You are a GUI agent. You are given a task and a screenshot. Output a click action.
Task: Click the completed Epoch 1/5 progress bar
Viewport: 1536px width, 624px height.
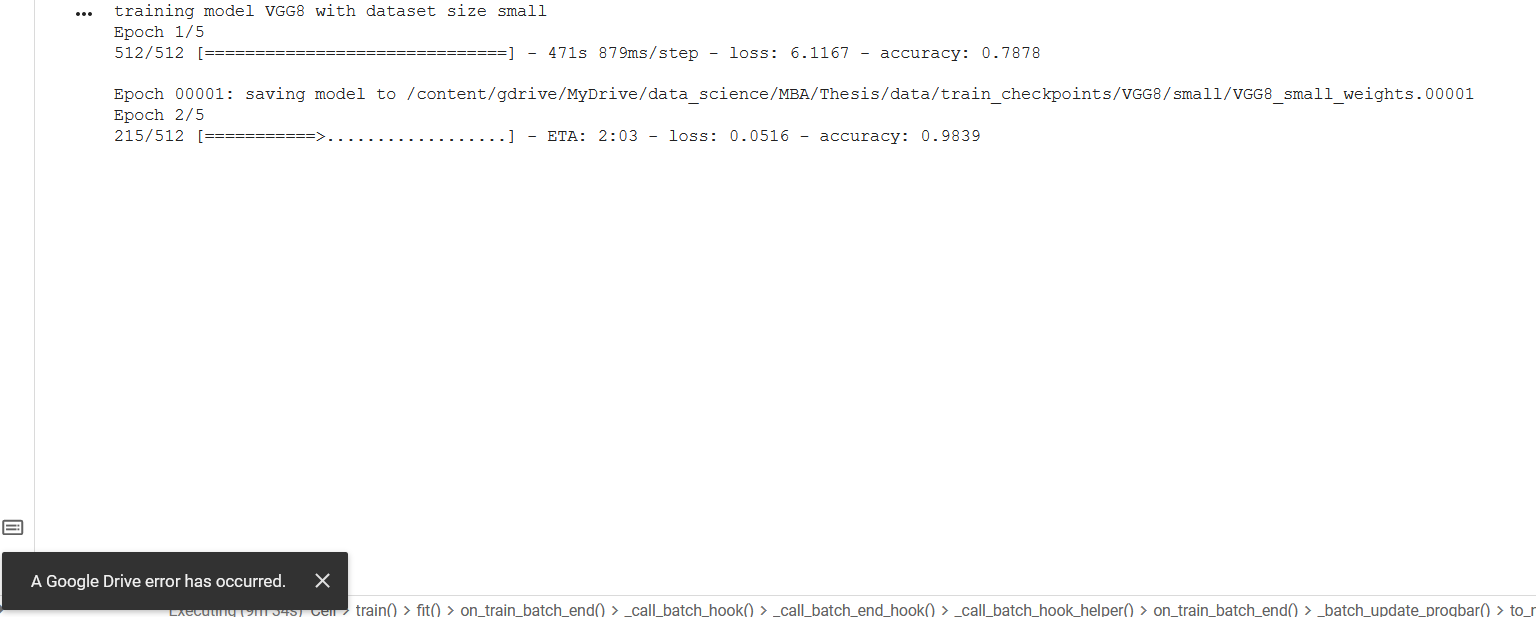(356, 53)
